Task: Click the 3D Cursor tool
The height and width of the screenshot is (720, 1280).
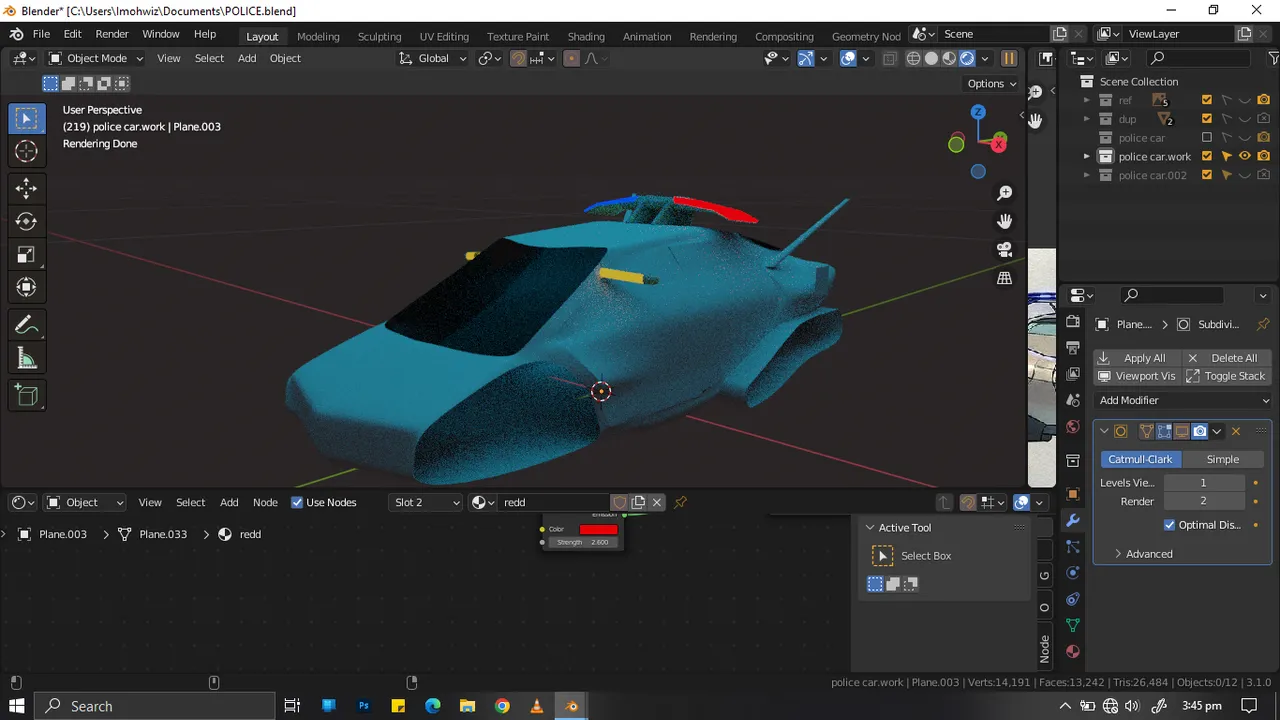Action: pyautogui.click(x=27, y=152)
